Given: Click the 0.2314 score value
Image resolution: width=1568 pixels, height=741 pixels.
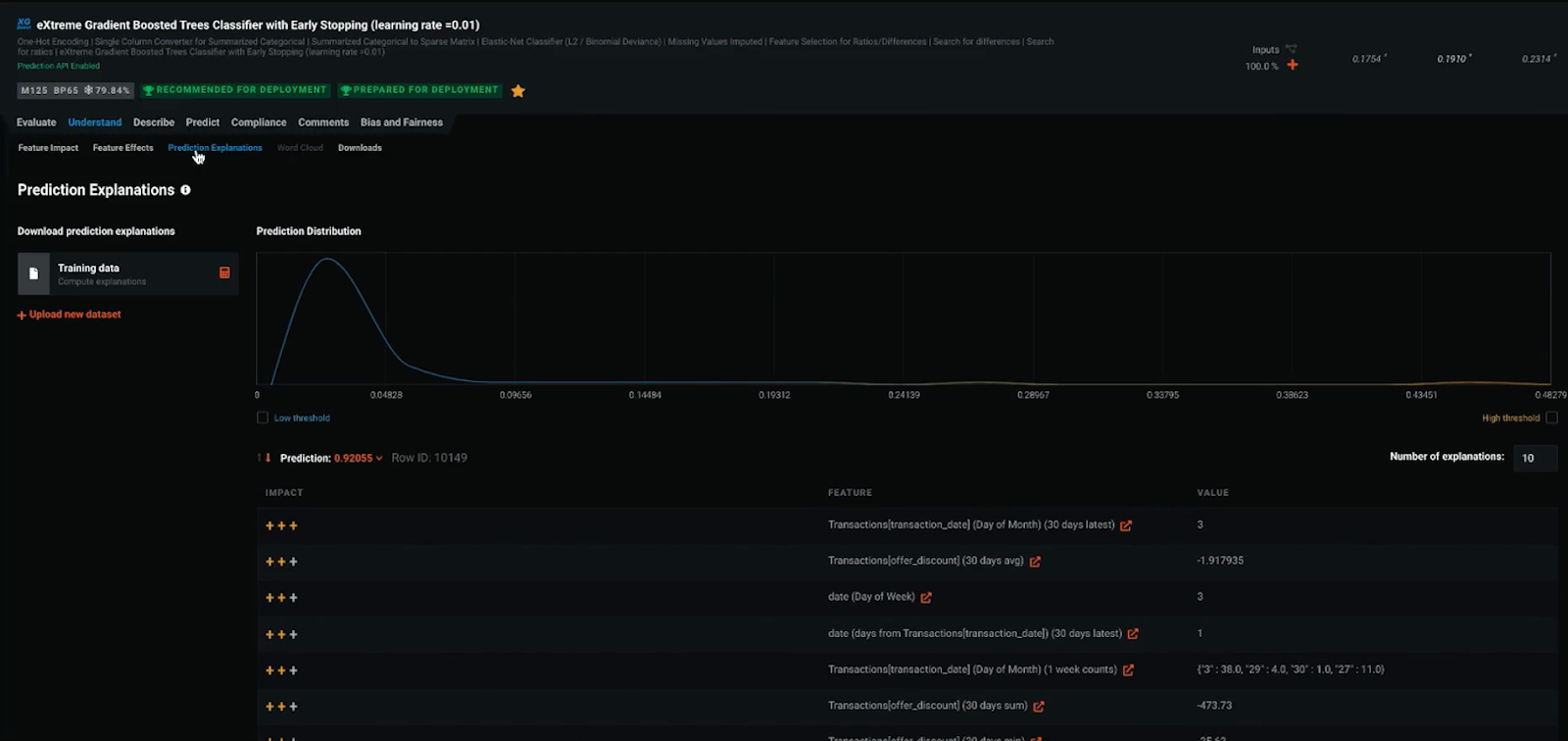Looking at the screenshot, I should [x=1537, y=59].
